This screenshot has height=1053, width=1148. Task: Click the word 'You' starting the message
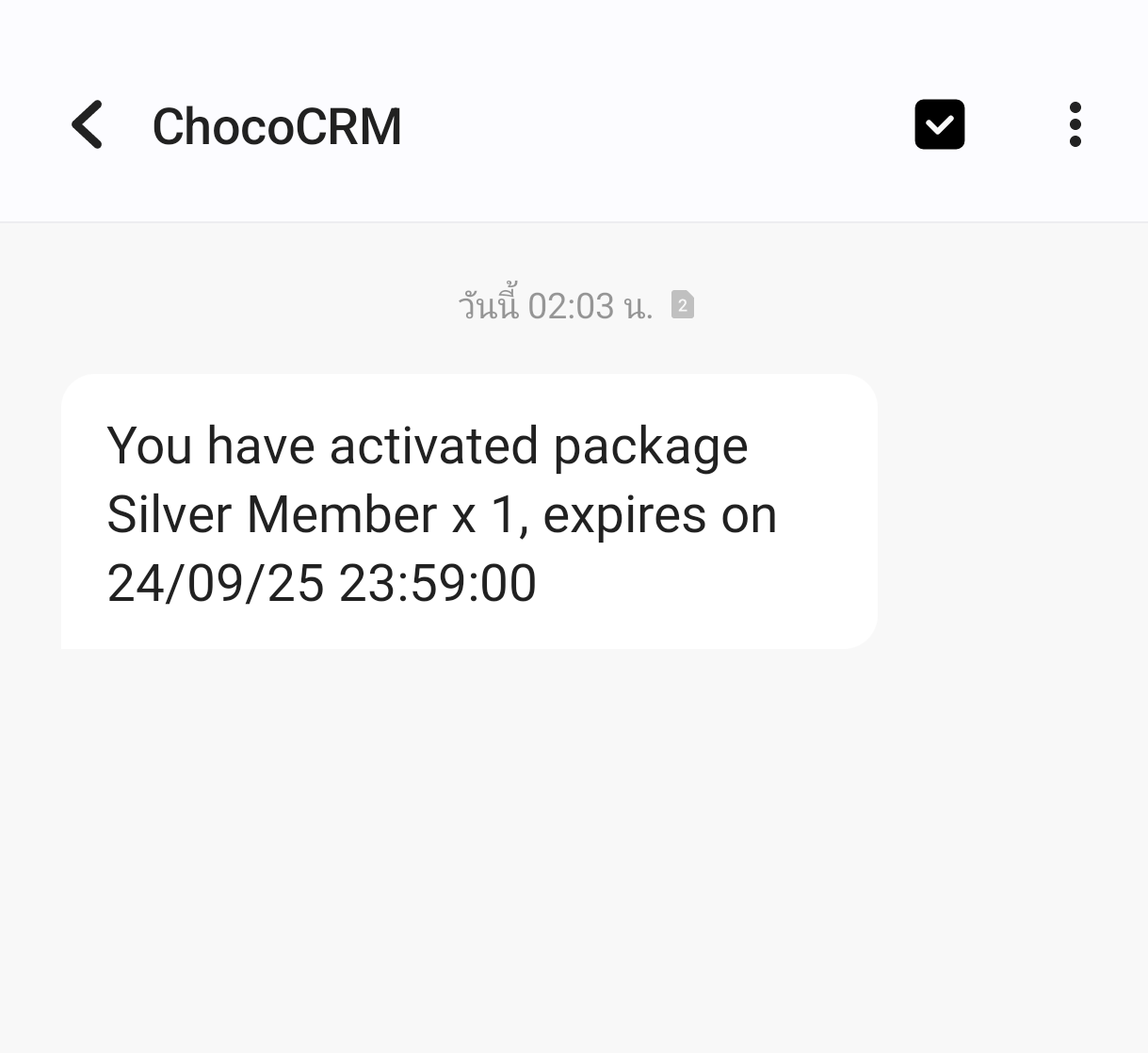click(150, 445)
